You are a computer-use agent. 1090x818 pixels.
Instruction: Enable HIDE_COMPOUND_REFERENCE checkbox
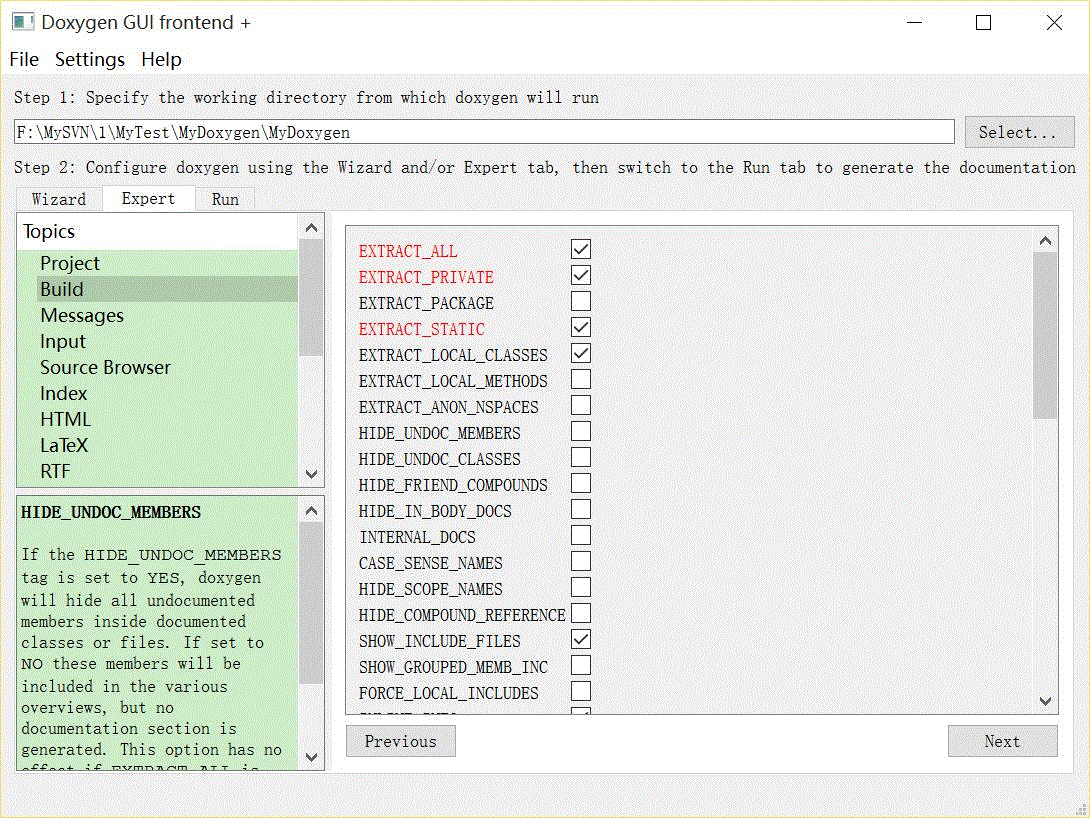coord(581,613)
